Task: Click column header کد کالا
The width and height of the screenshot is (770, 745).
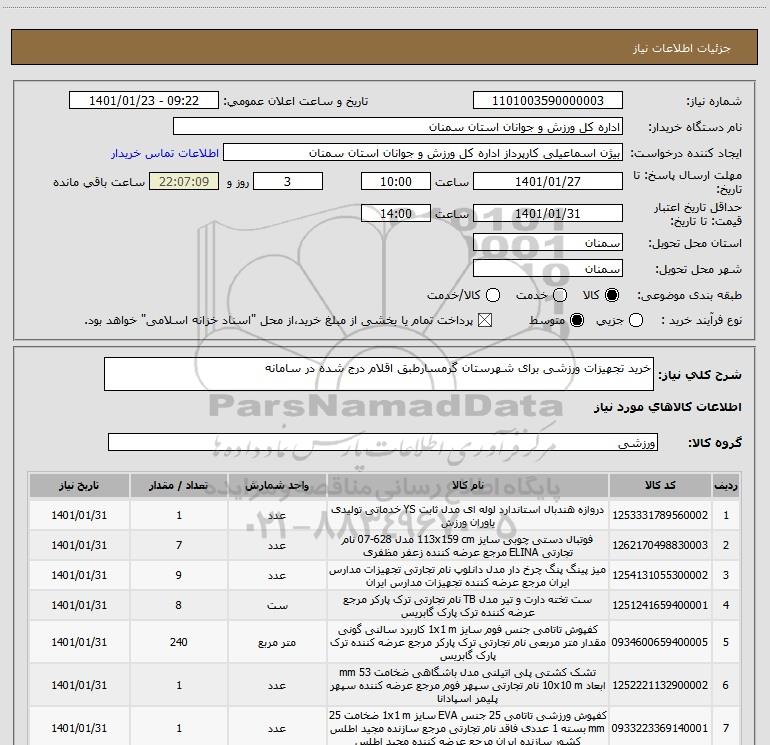Action: click(660, 486)
